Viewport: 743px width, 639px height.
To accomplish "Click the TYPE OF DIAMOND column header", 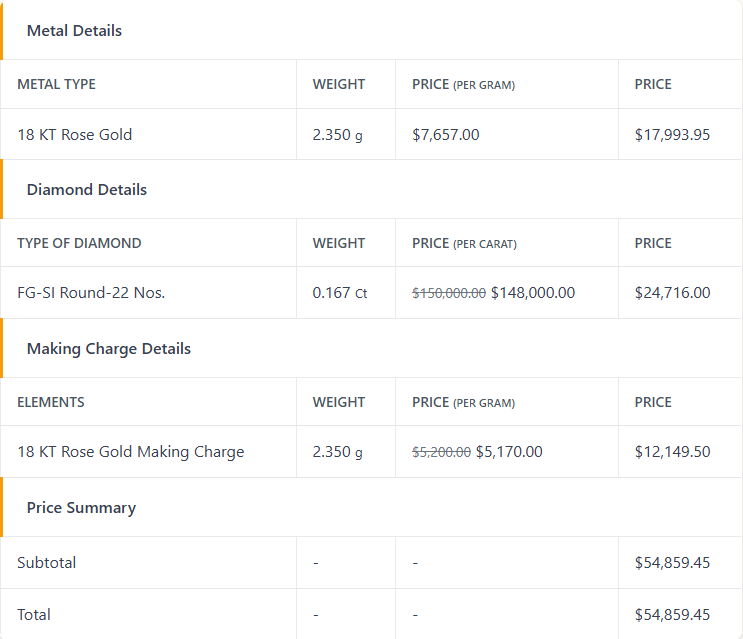I will pos(79,243).
